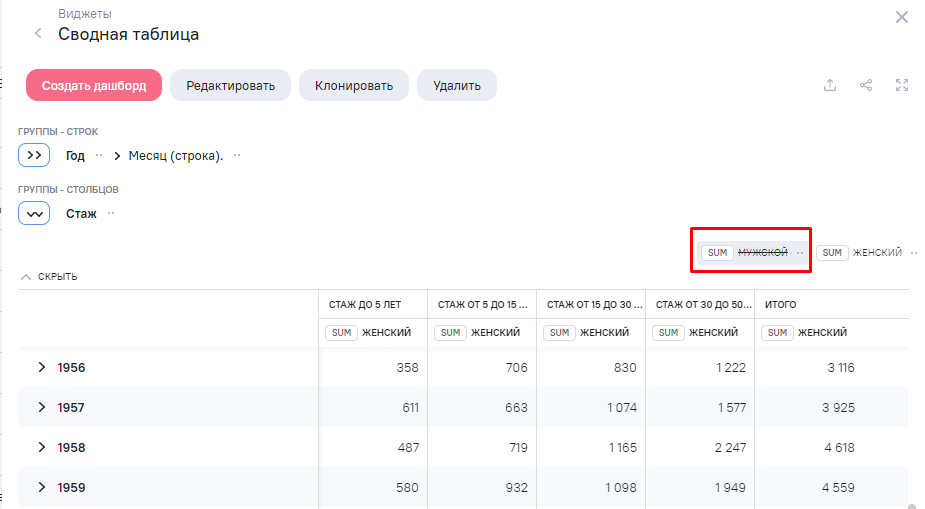The height and width of the screenshot is (509, 925).
Task: Open options dots next to Год
Action: click(99, 156)
